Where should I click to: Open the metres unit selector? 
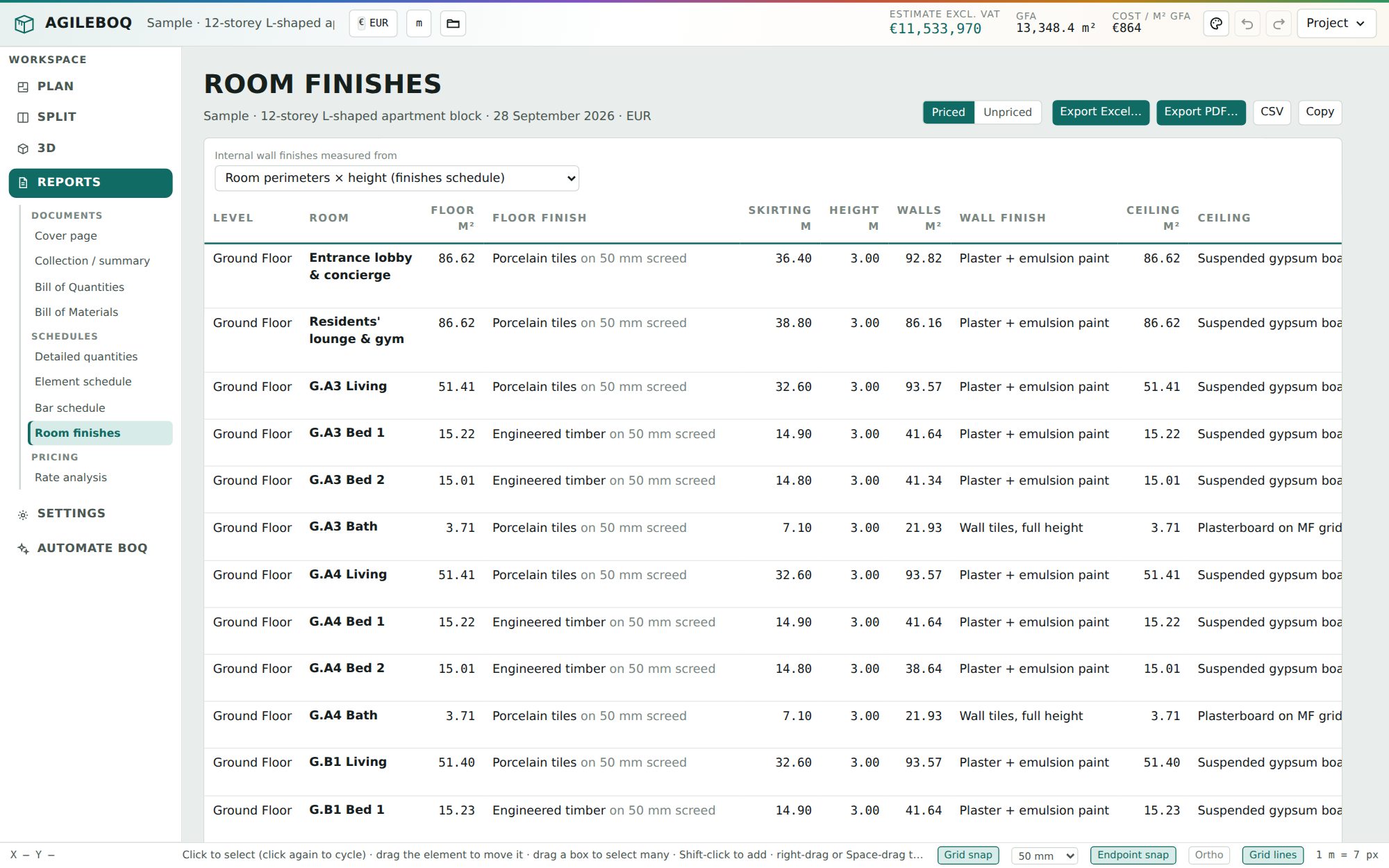419,23
